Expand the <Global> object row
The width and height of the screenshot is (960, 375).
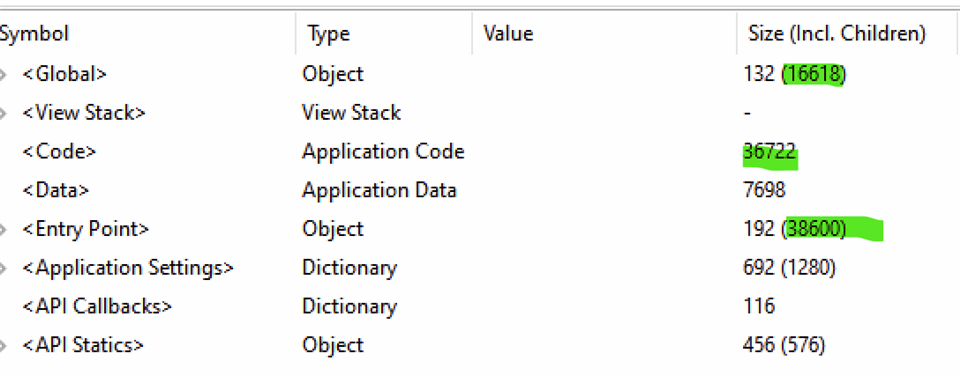(x=3, y=75)
